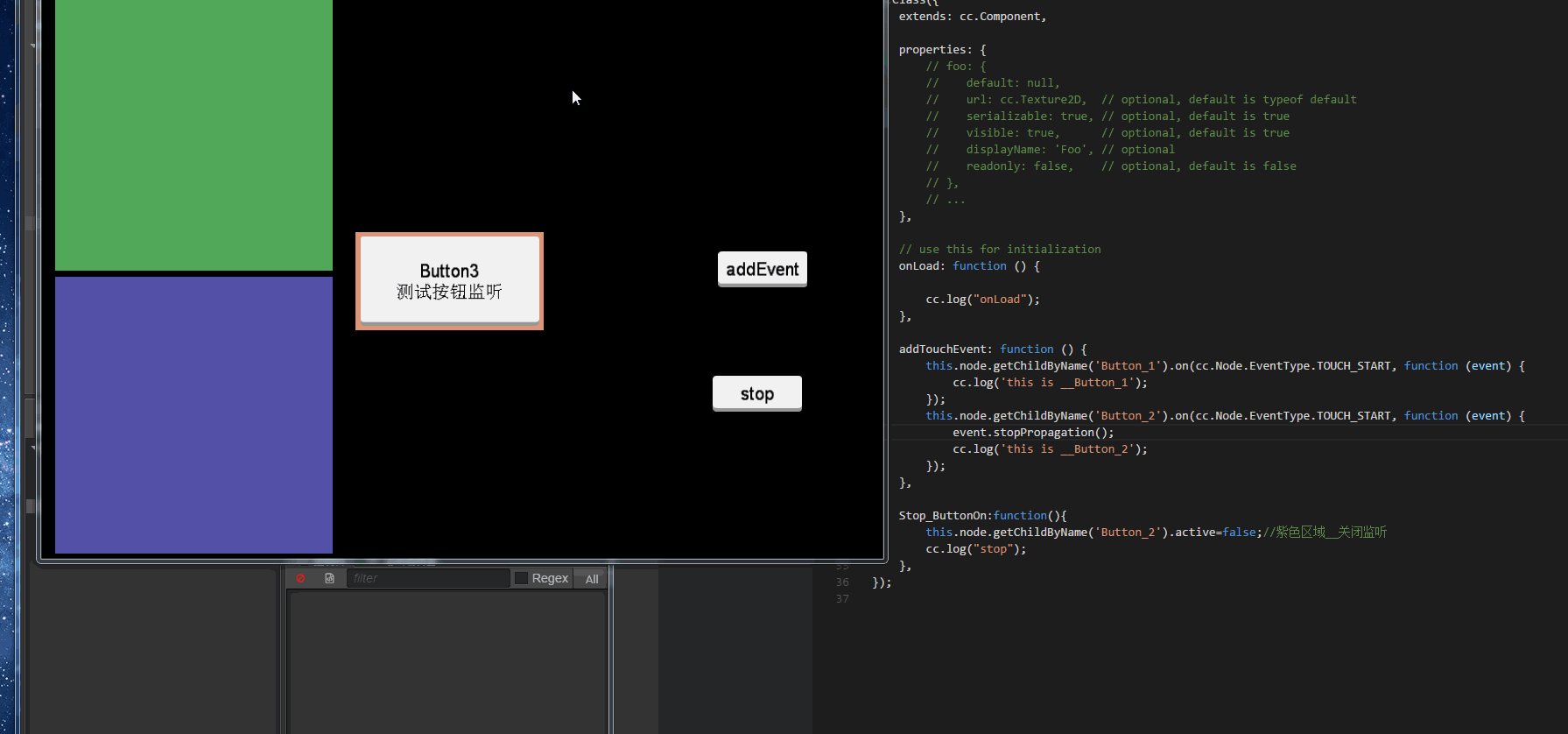Viewport: 1568px width, 734px height.
Task: Click the 'extends: cc.Component' line
Action: (972, 17)
